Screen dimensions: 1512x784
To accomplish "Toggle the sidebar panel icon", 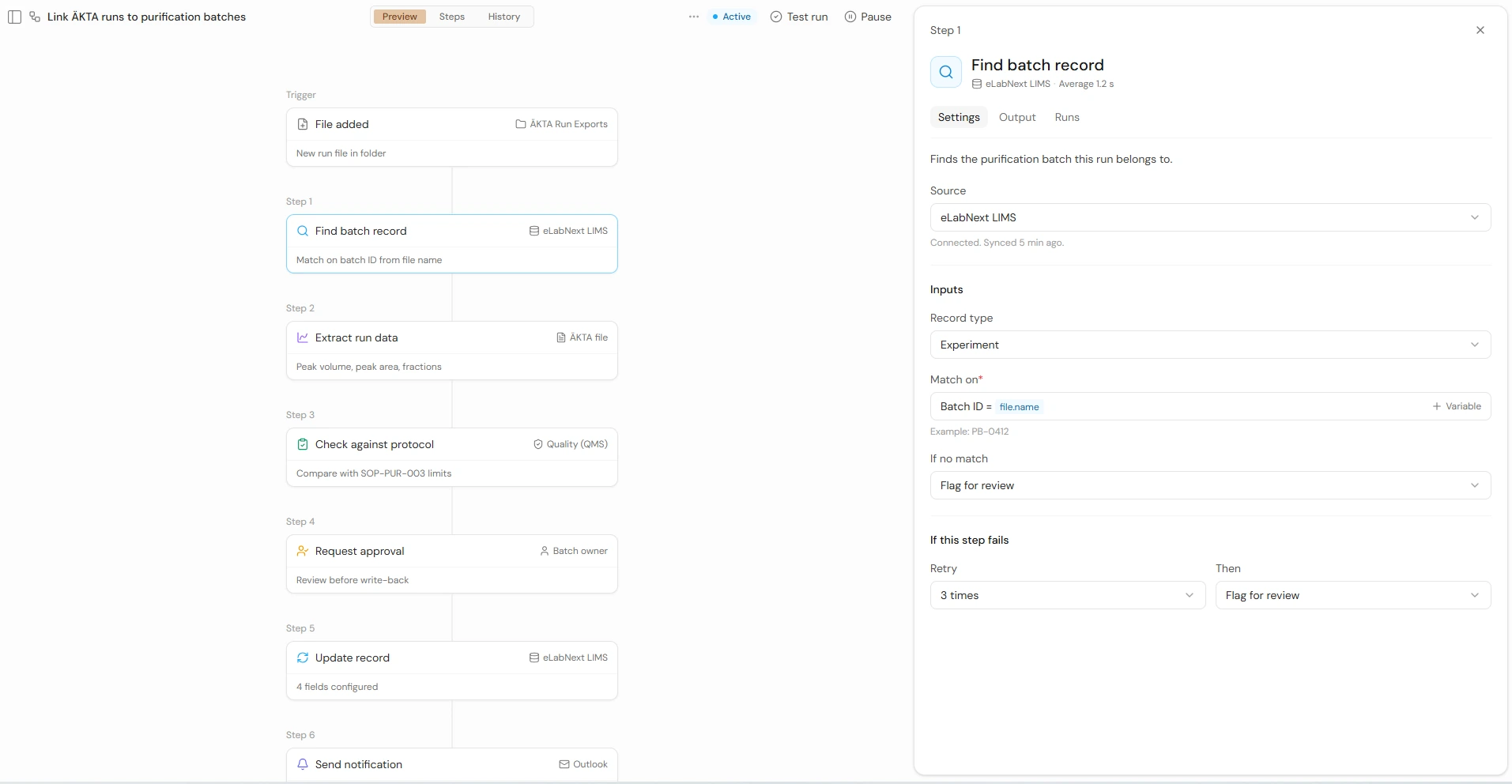I will pyautogui.click(x=14, y=17).
